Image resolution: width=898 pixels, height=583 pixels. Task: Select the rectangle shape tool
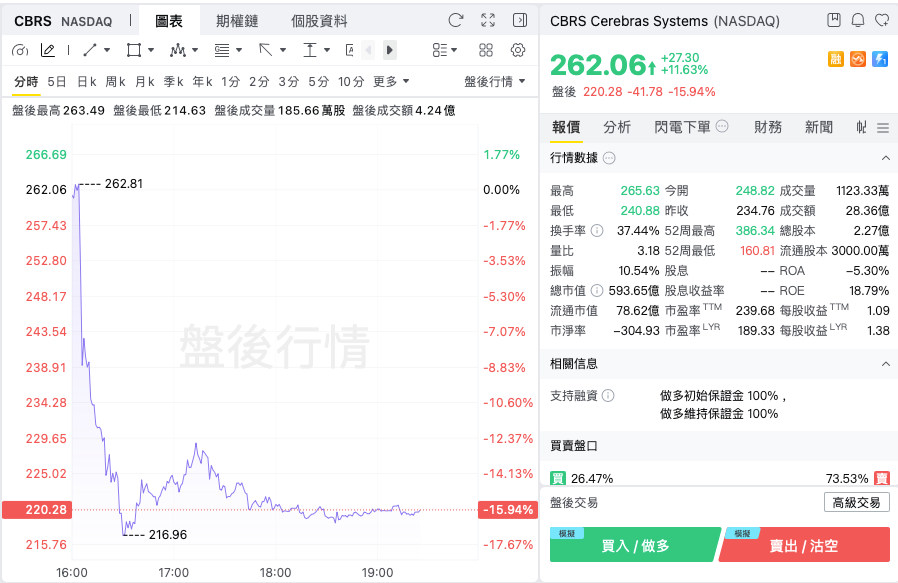pos(133,50)
